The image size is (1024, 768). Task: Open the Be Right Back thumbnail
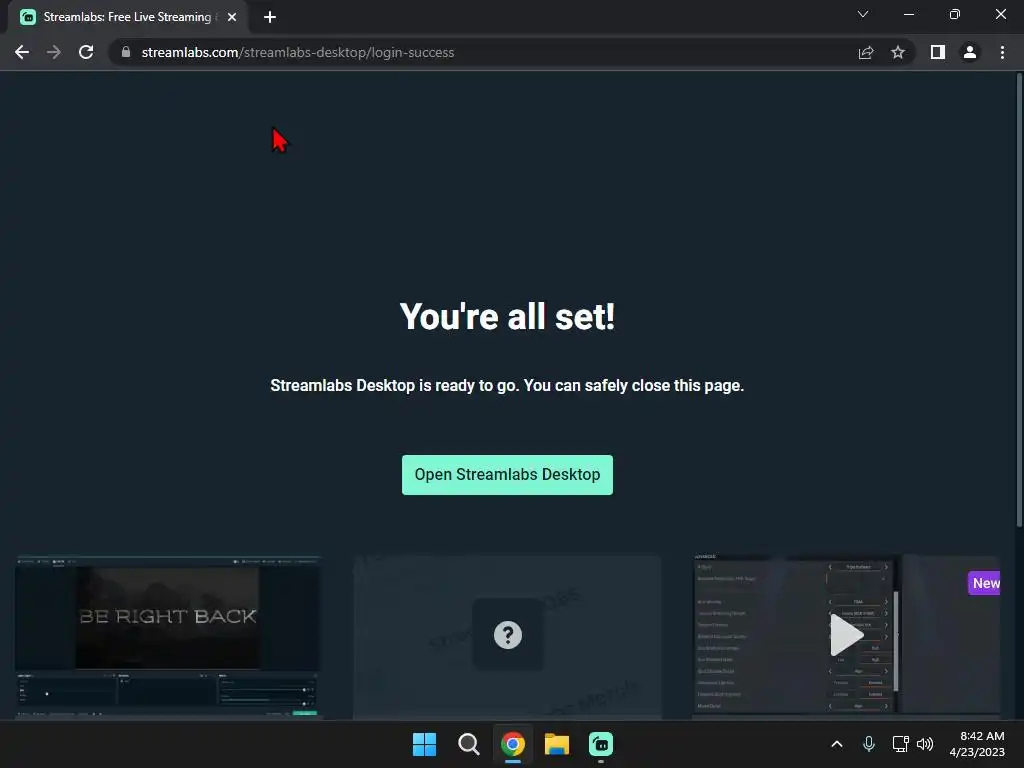[168, 637]
